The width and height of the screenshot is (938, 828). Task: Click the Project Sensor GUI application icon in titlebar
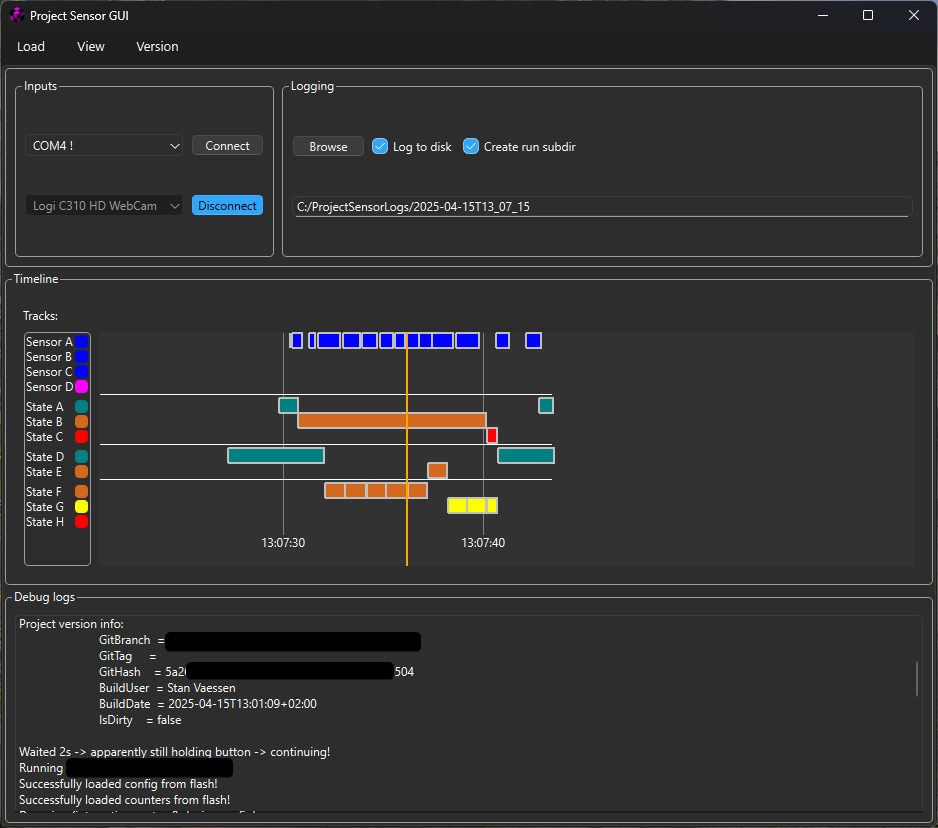point(14,15)
